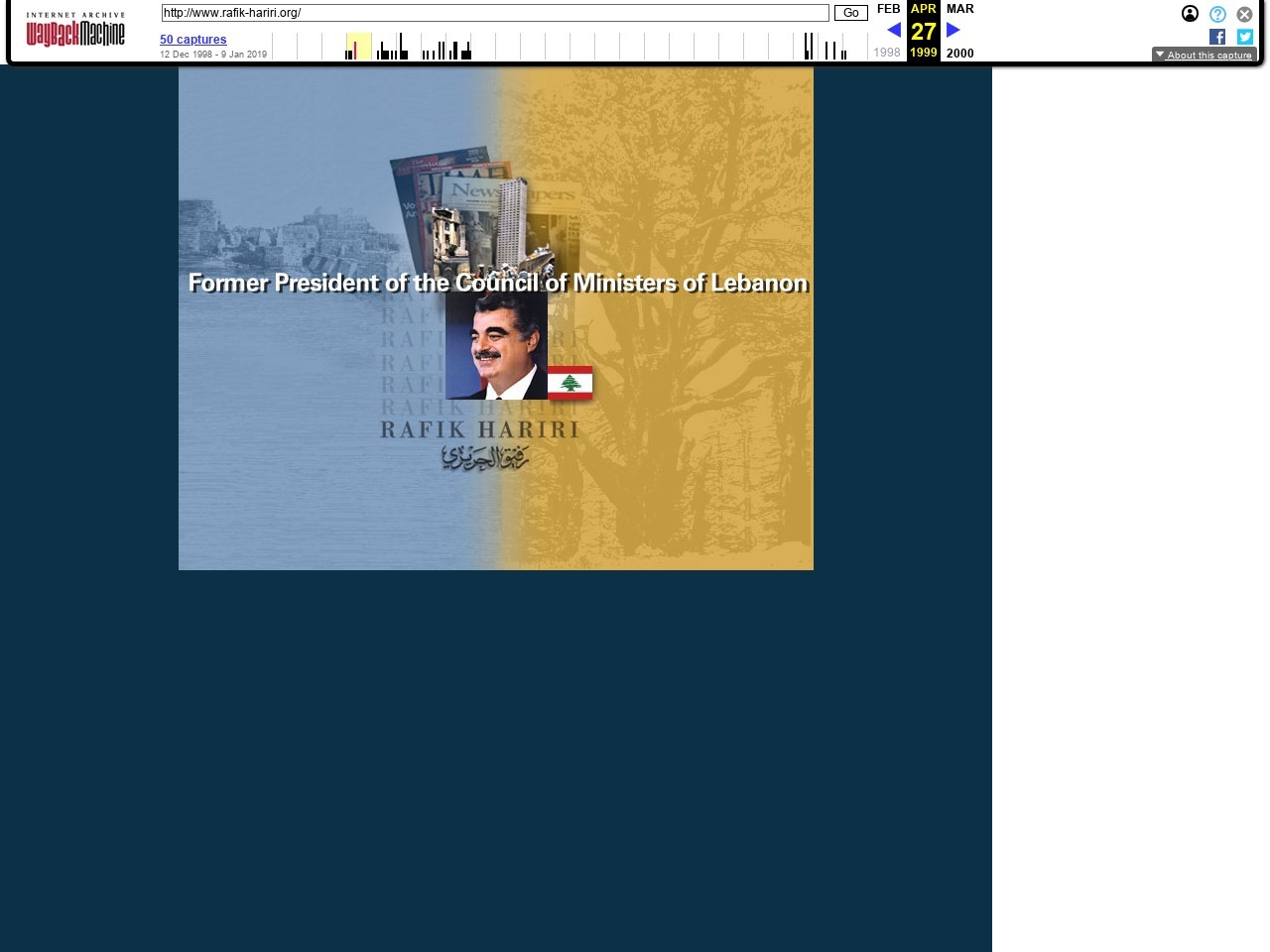Click the Lebanese flag image
Viewport: 1270px width, 952px height.
pos(571,383)
